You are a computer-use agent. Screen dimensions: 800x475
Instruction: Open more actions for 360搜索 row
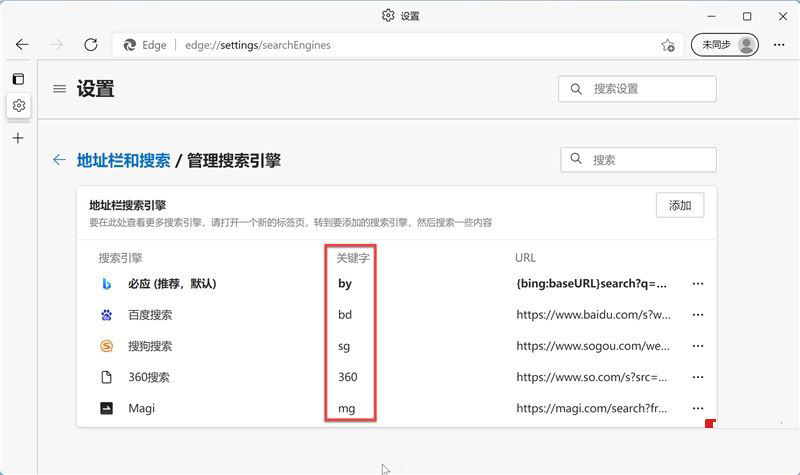pyautogui.click(x=697, y=377)
